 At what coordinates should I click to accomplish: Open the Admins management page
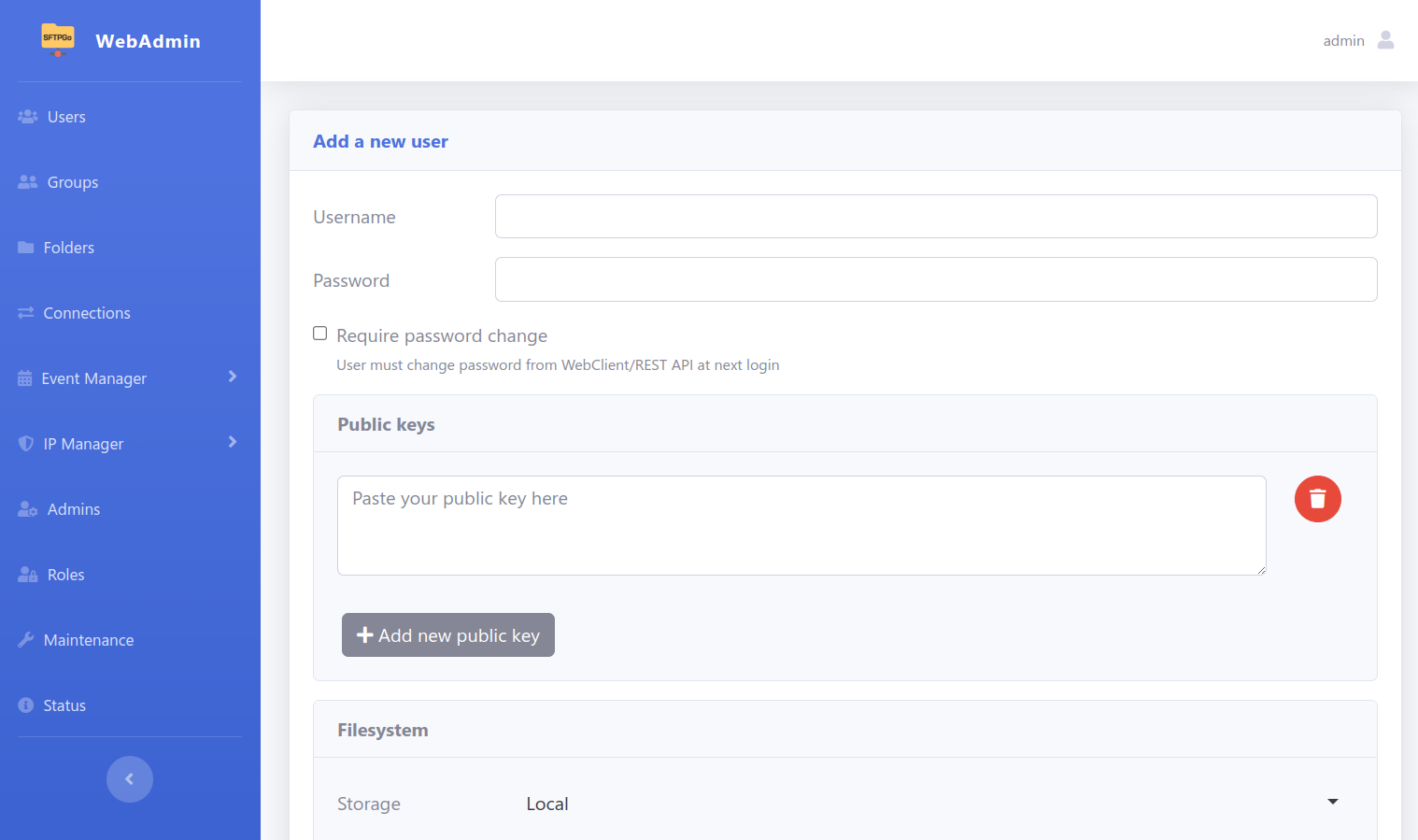point(74,509)
